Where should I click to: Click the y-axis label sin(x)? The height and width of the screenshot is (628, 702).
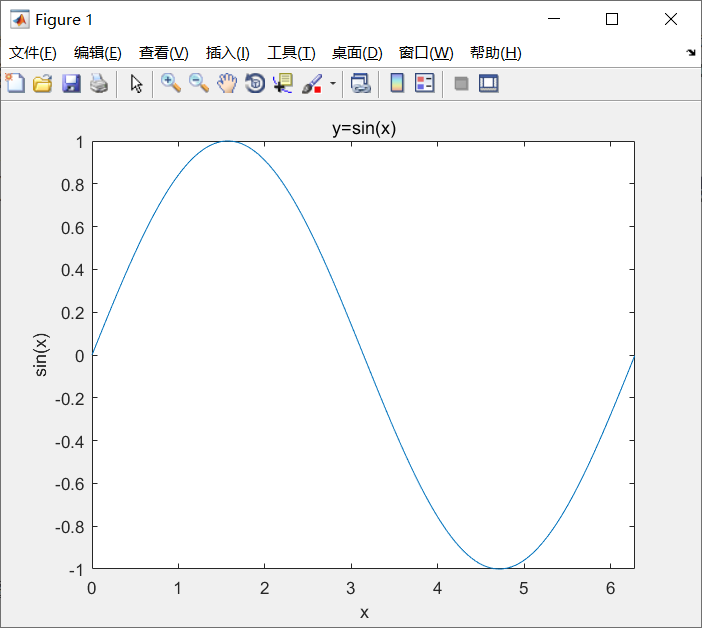point(41,355)
